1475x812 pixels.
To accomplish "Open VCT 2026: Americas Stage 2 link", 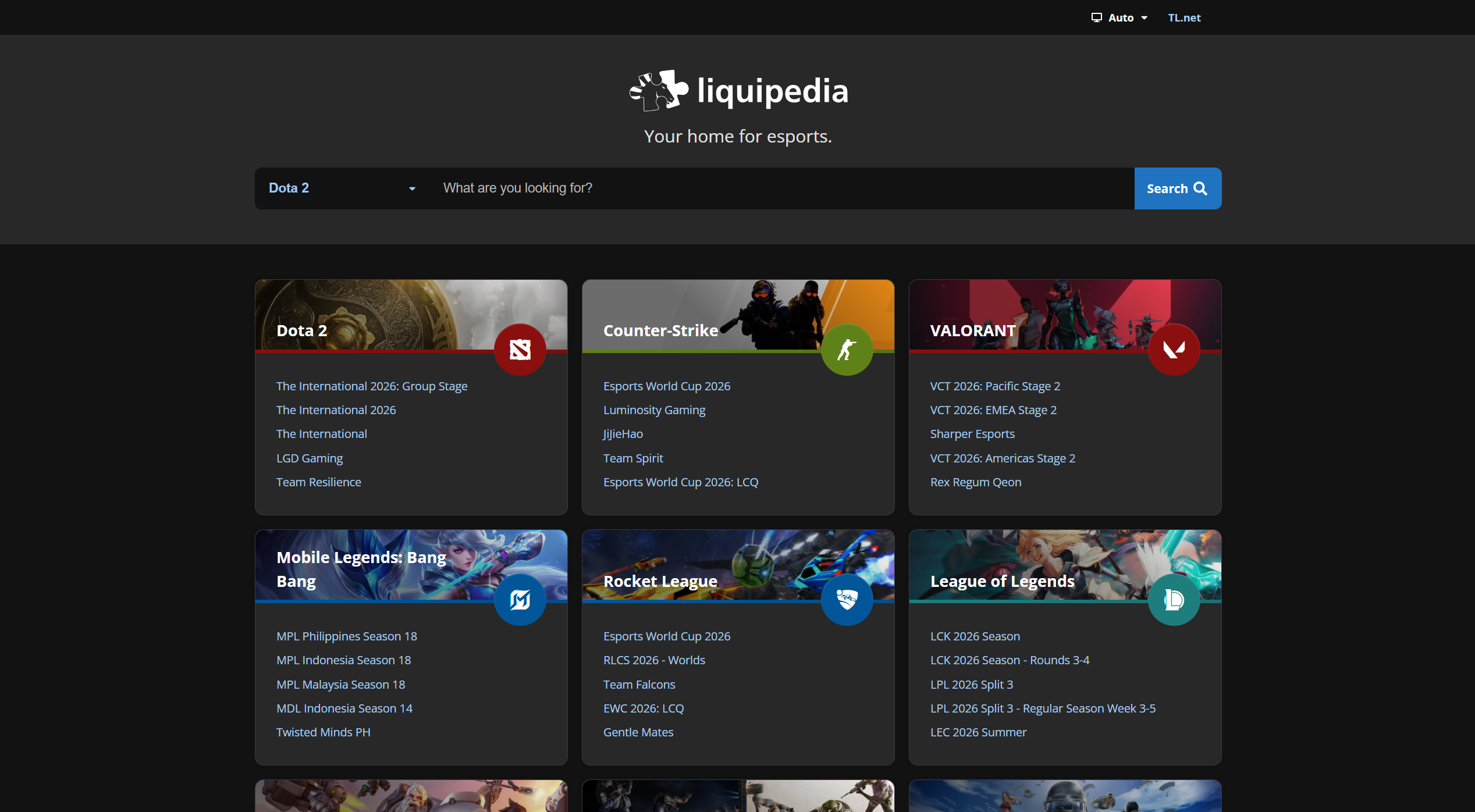I will pos(1003,458).
